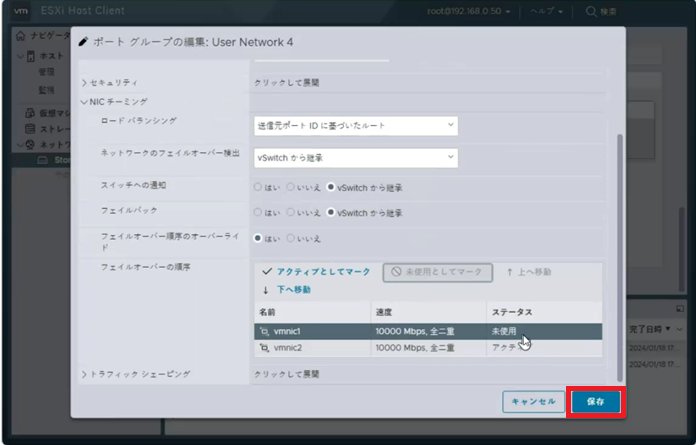Click the dialog vertical scrollbar
The image size is (696, 445).
[620, 257]
